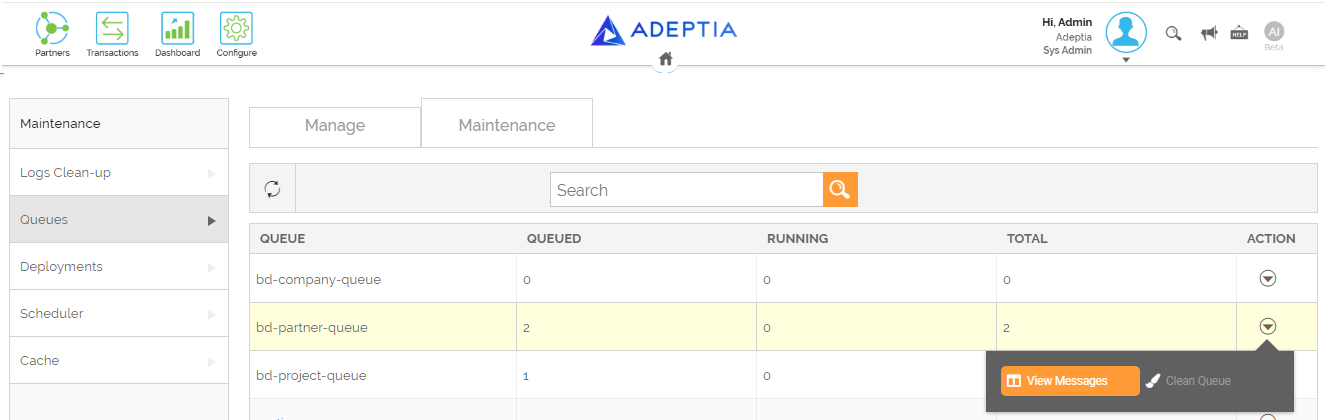Viewport: 1325px width, 420px height.
Task: Open the Transactions icon
Action: (112, 28)
